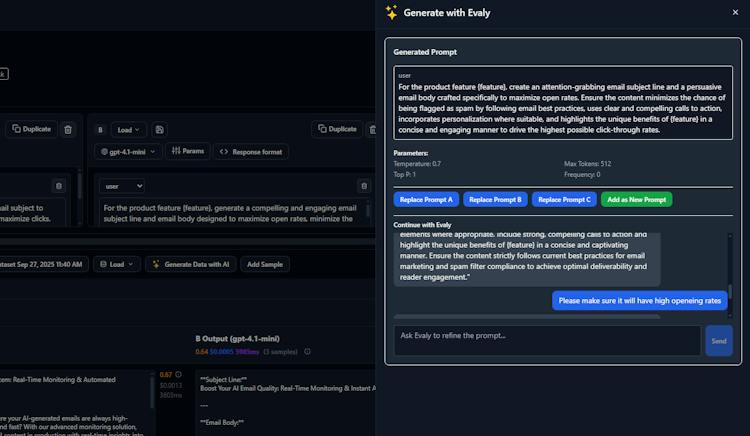Open Params sliders settings
This screenshot has height=436, width=750.
(x=188, y=151)
